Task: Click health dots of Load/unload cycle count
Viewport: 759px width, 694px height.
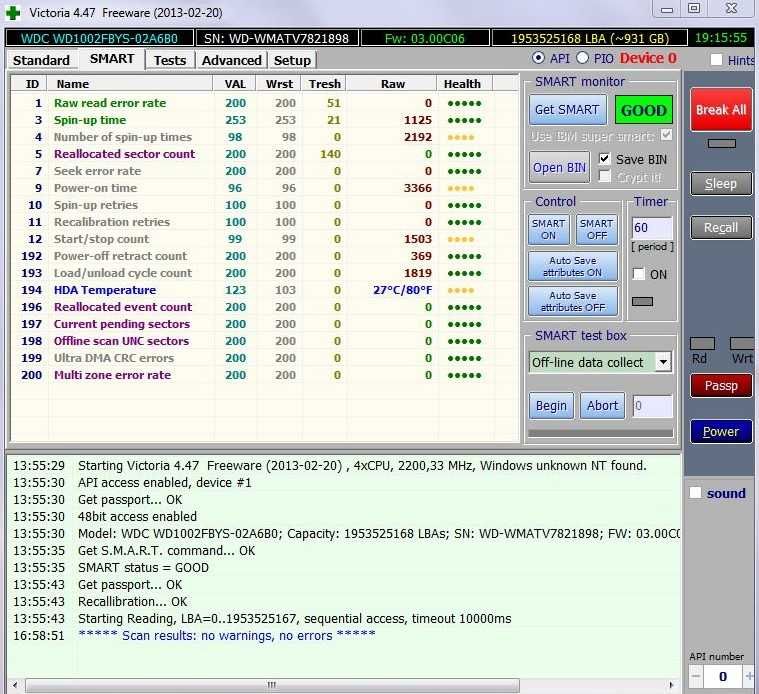Action: [x=464, y=273]
